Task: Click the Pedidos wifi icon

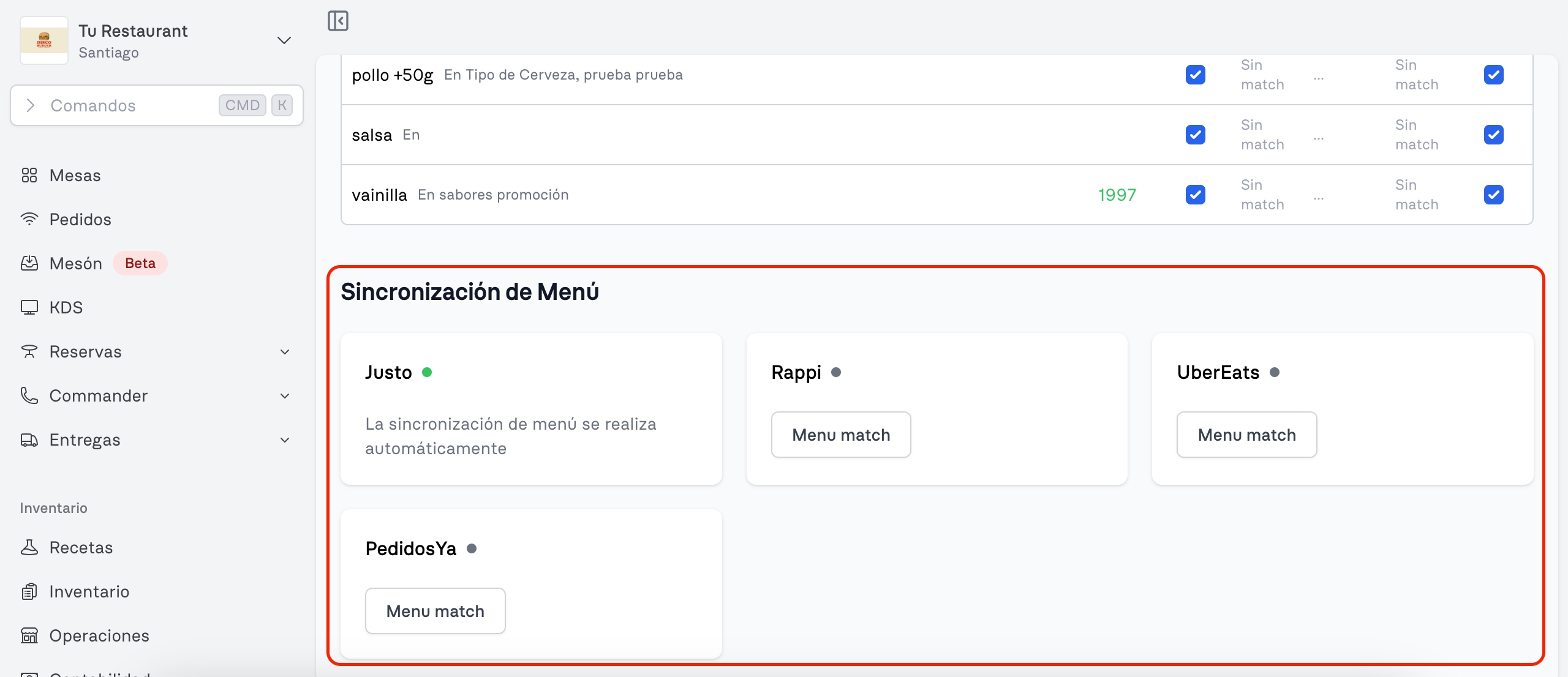Action: 29,219
